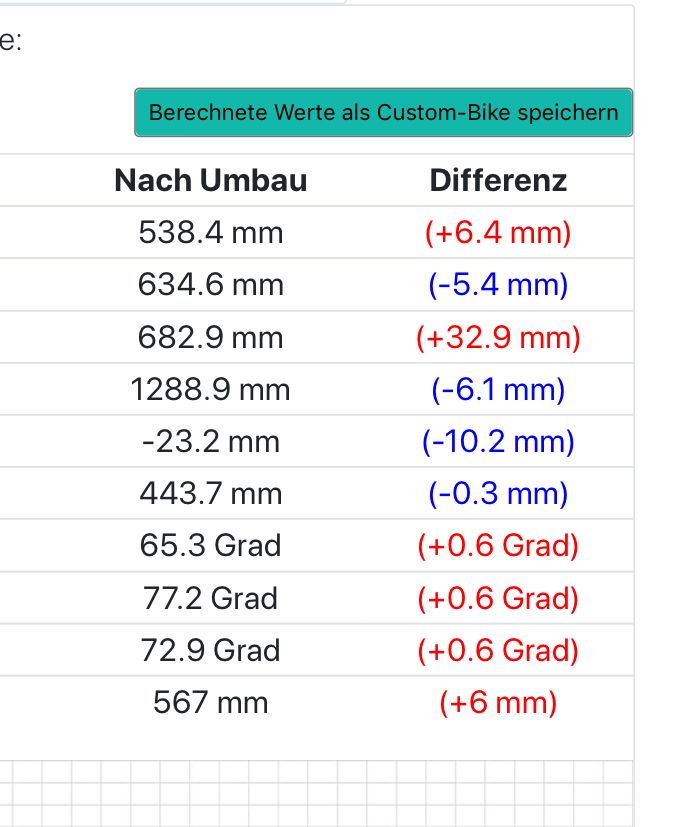Click the 443.7 mm value

tap(211, 493)
